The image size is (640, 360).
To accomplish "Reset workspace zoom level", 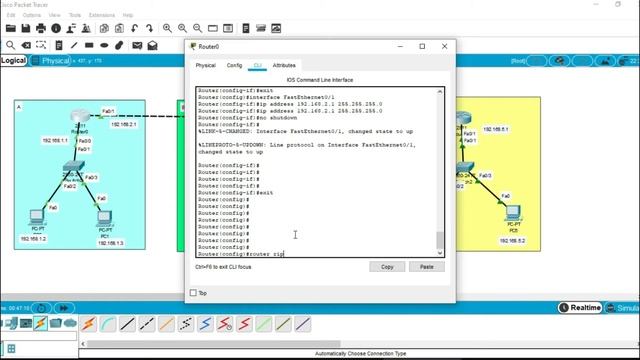I will (x=182, y=28).
